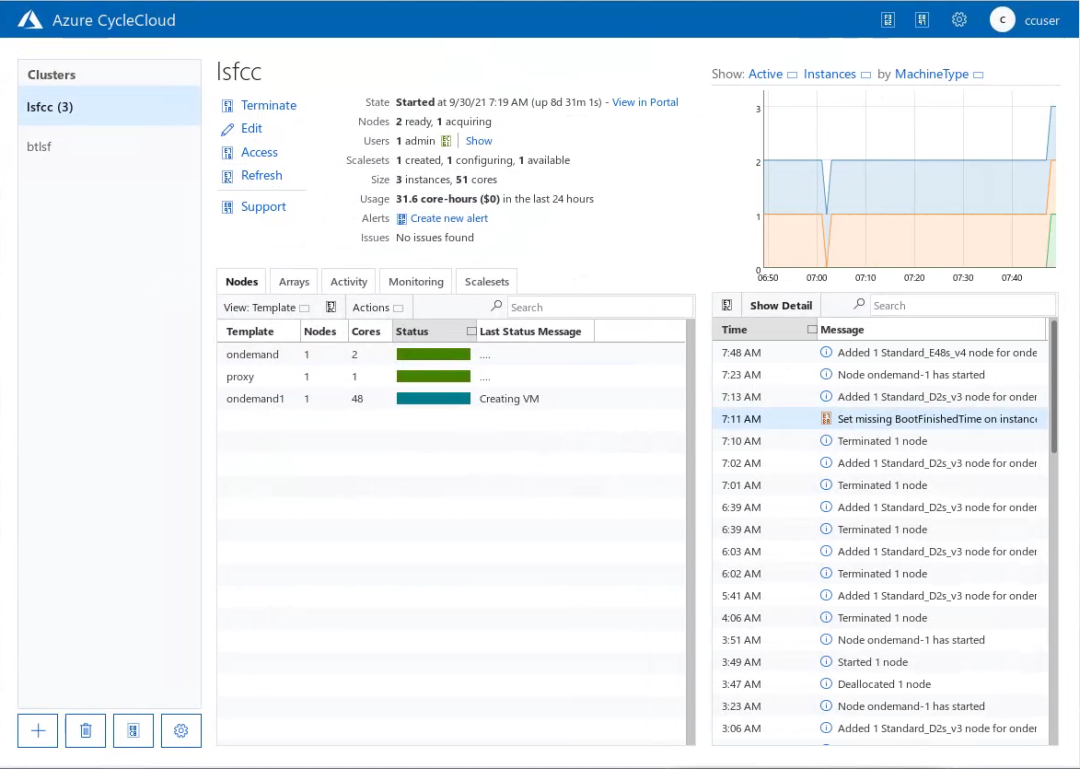Open the Monitoring tab
The image size is (1080, 769).
(416, 281)
